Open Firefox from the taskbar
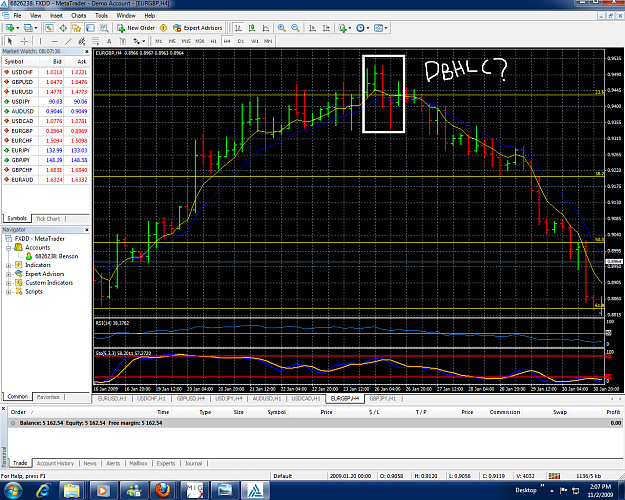Viewport: 625px width, 500px height. pyautogui.click(x=163, y=490)
